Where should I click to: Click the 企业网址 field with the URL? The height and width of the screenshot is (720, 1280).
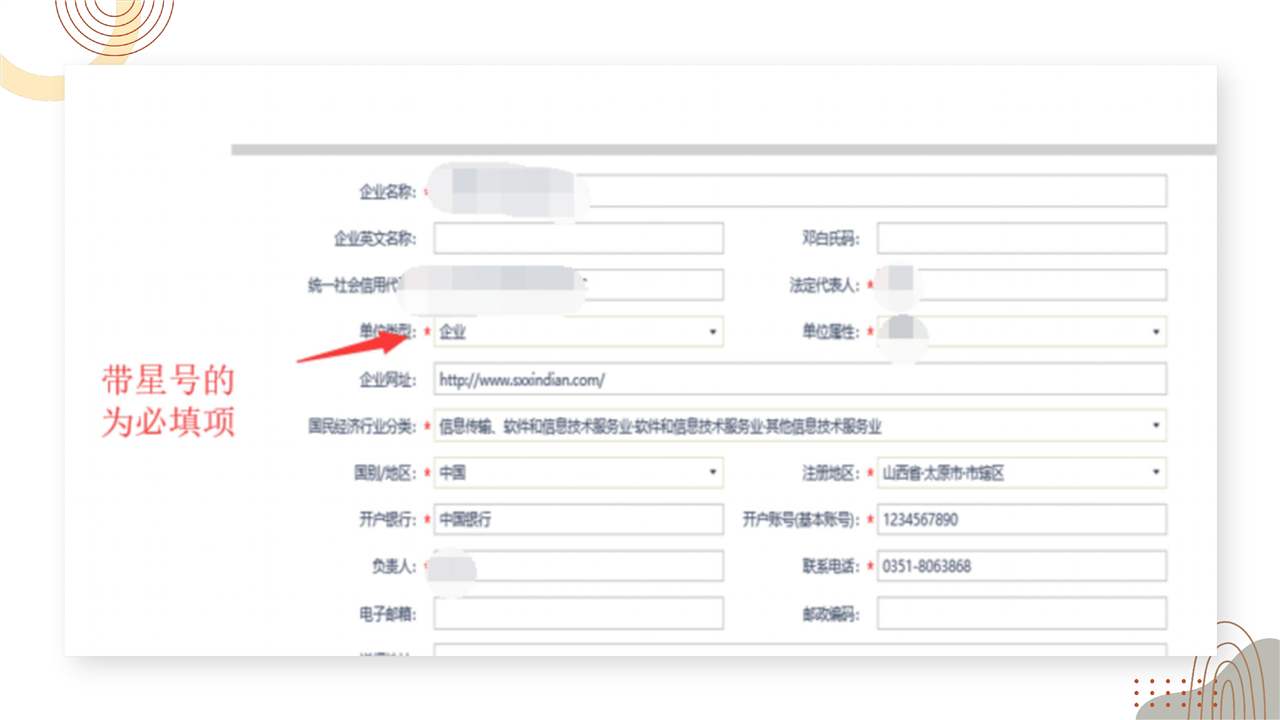[x=800, y=380]
